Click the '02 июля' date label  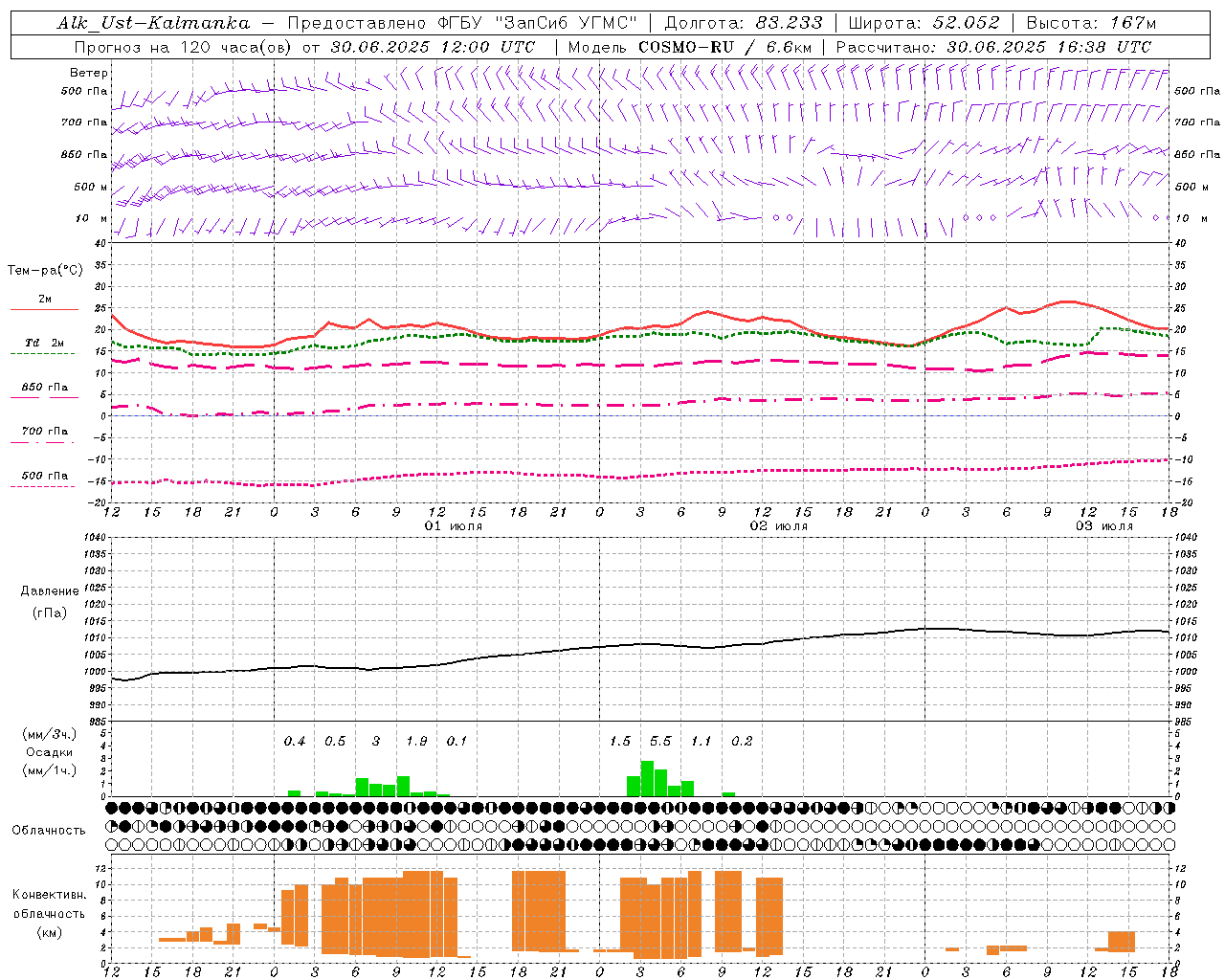coord(779,526)
